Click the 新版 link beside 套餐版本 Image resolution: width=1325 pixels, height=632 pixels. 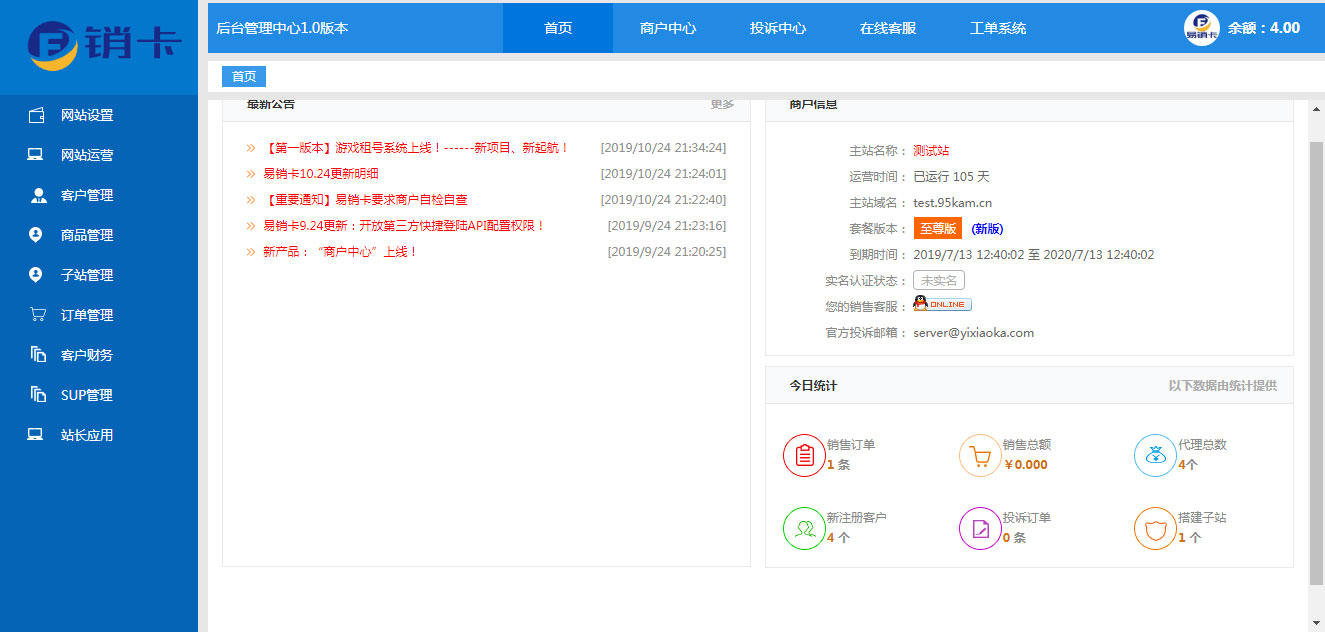click(987, 228)
